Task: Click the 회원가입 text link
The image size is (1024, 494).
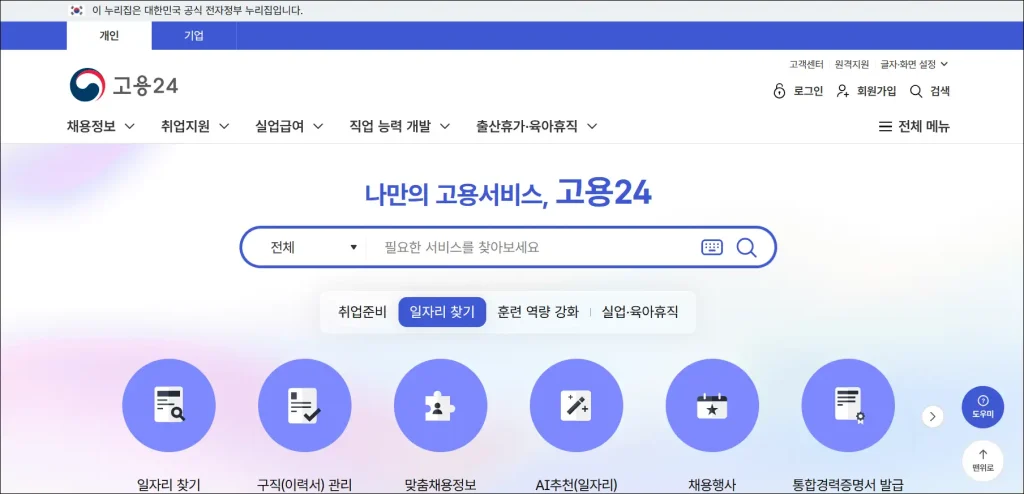Action: pos(876,91)
